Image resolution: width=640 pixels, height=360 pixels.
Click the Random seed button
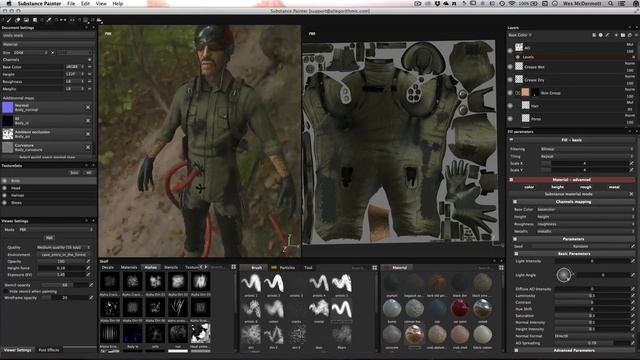click(x=580, y=246)
